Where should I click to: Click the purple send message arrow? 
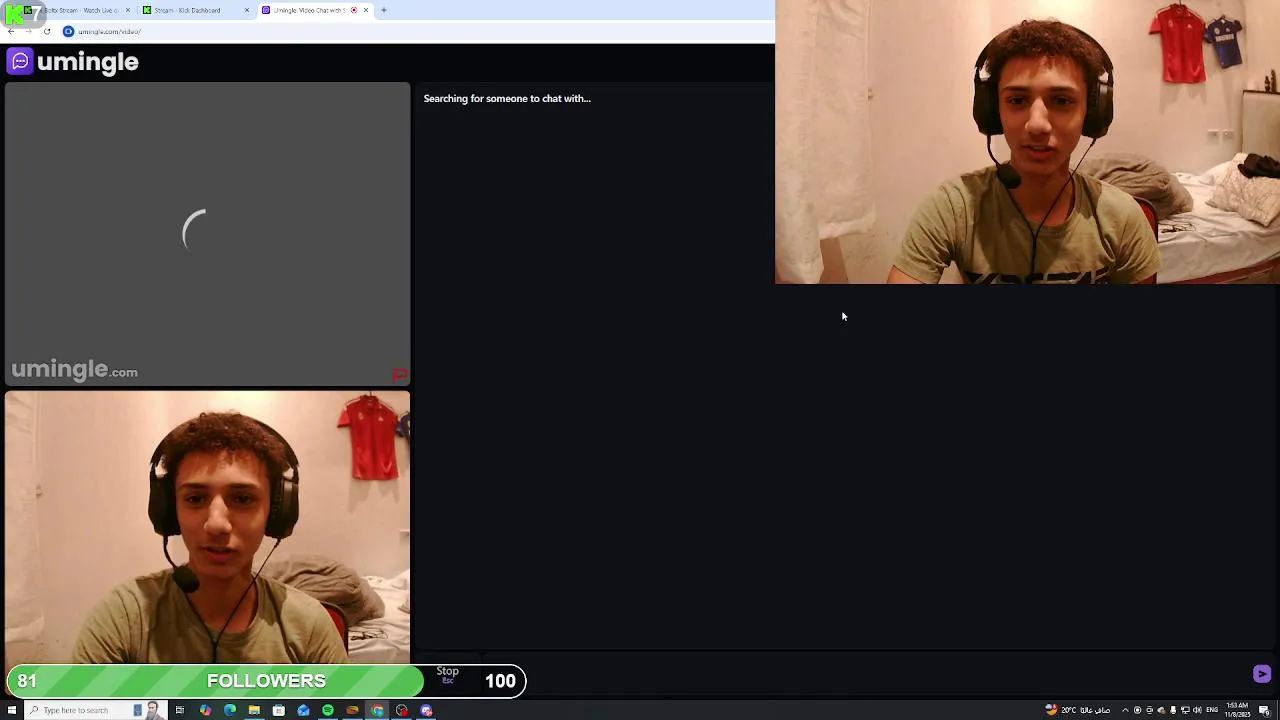pyautogui.click(x=1262, y=674)
